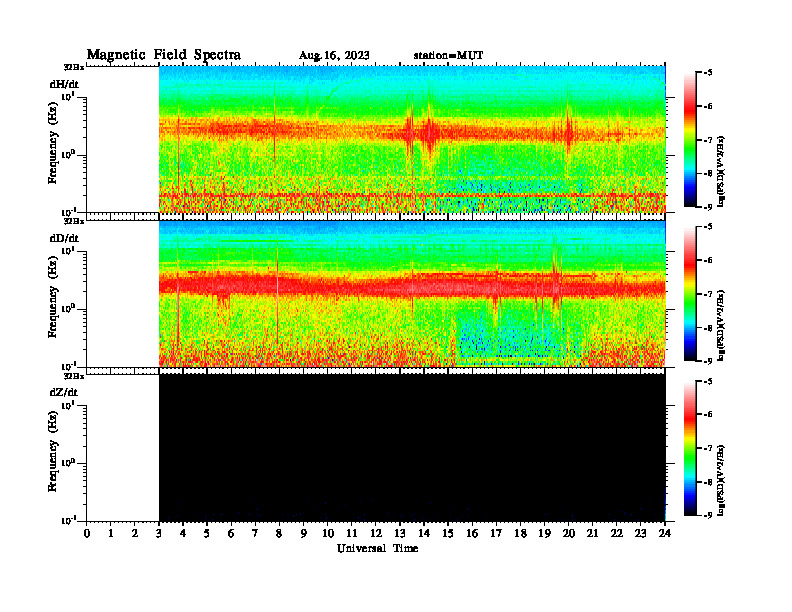Click the log(PSD) label of the bottom color bar
The image size is (792, 612).
(721, 480)
